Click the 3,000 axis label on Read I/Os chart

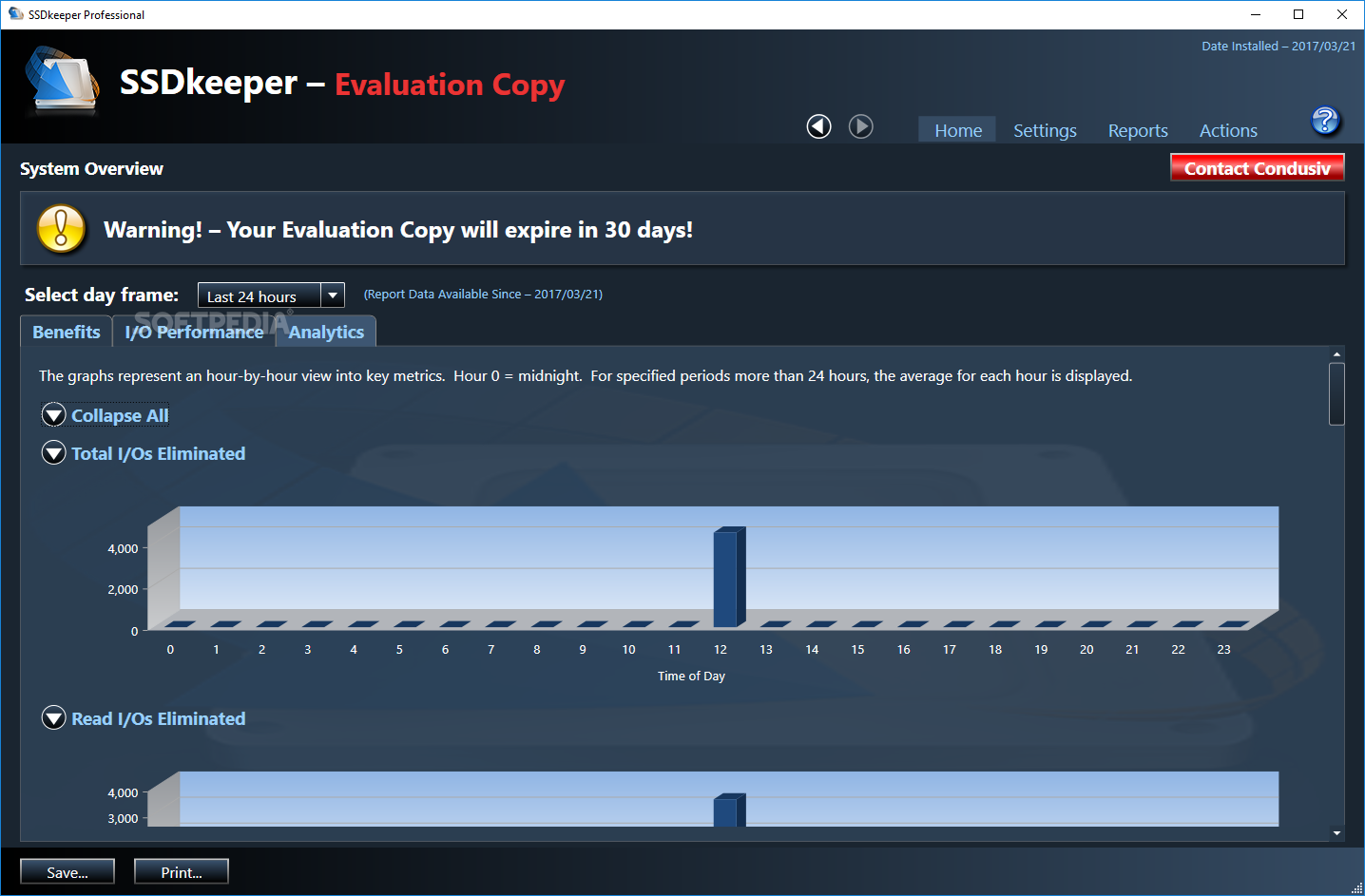click(x=123, y=818)
